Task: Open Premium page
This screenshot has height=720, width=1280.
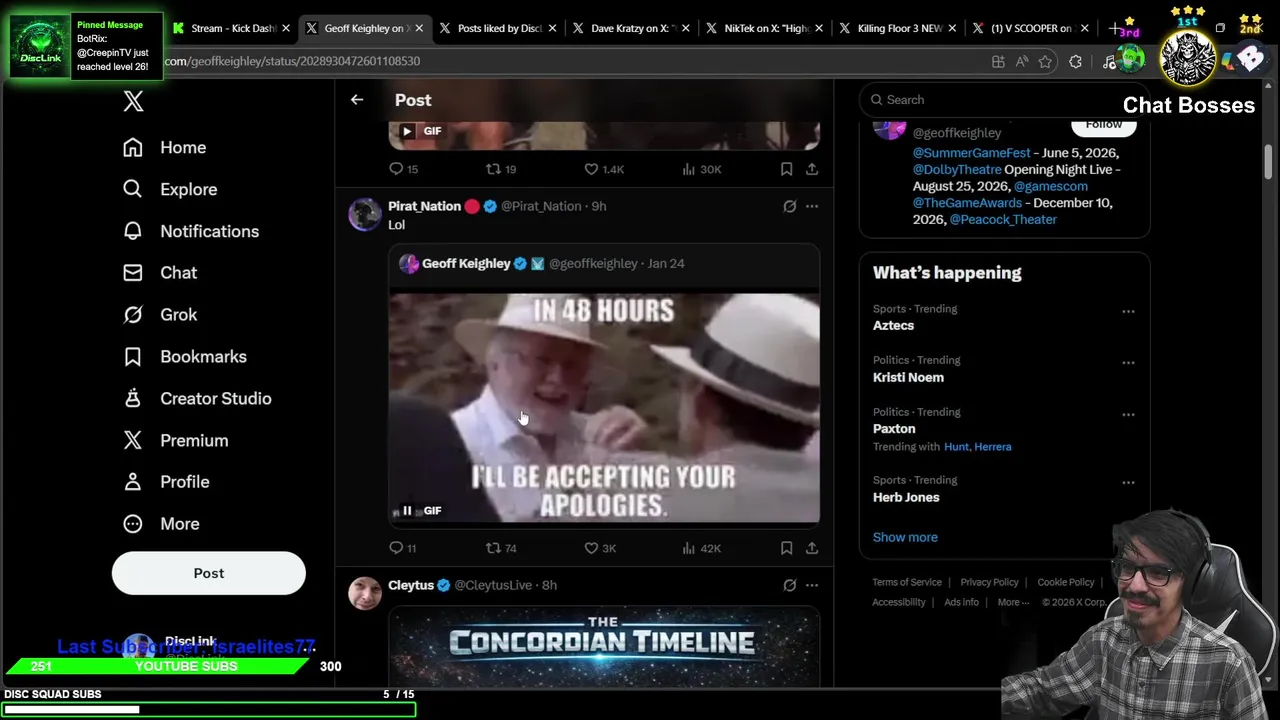Action: (x=175, y=440)
